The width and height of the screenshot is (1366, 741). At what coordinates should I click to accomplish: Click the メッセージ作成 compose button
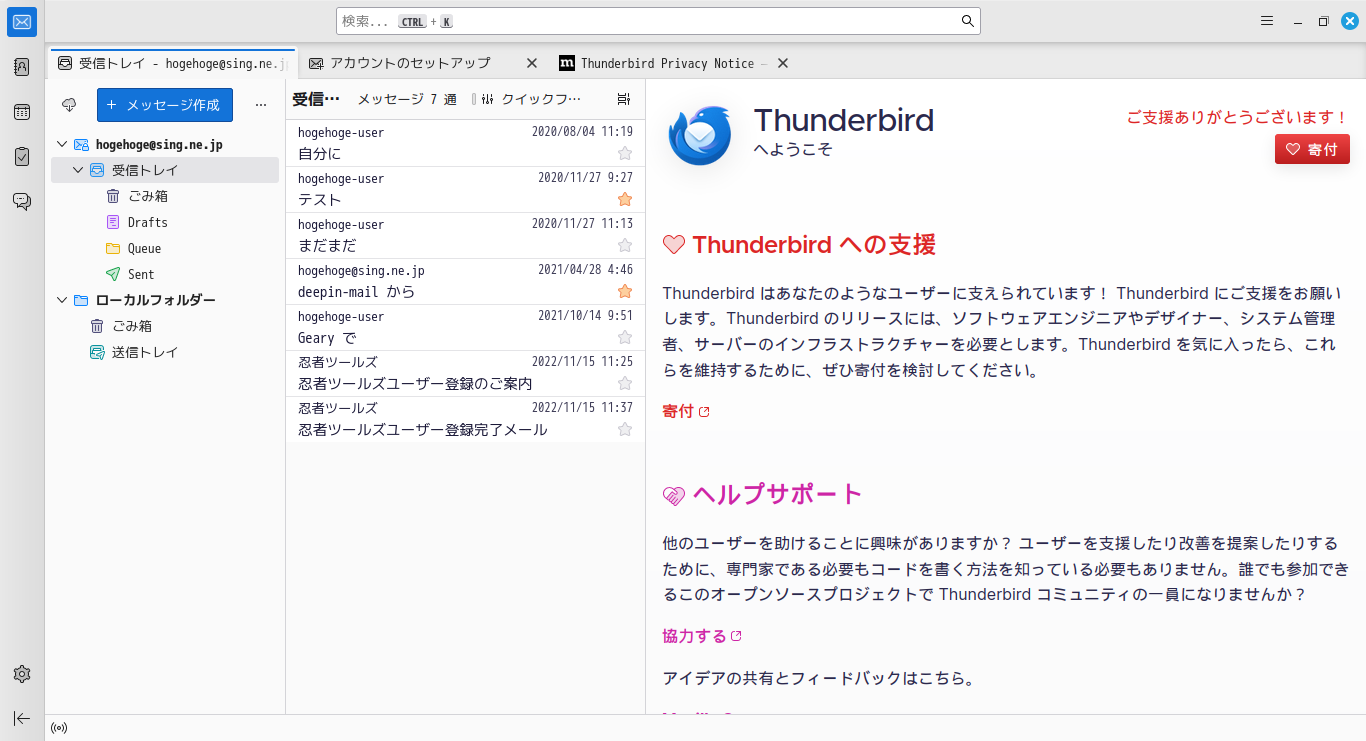[165, 105]
